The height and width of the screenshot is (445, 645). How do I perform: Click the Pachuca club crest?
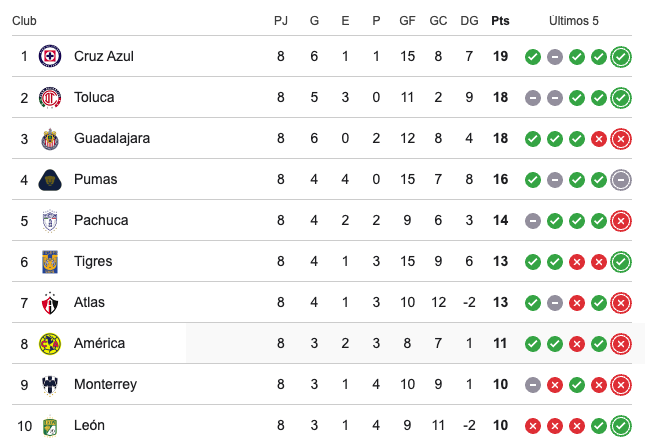coord(49,220)
